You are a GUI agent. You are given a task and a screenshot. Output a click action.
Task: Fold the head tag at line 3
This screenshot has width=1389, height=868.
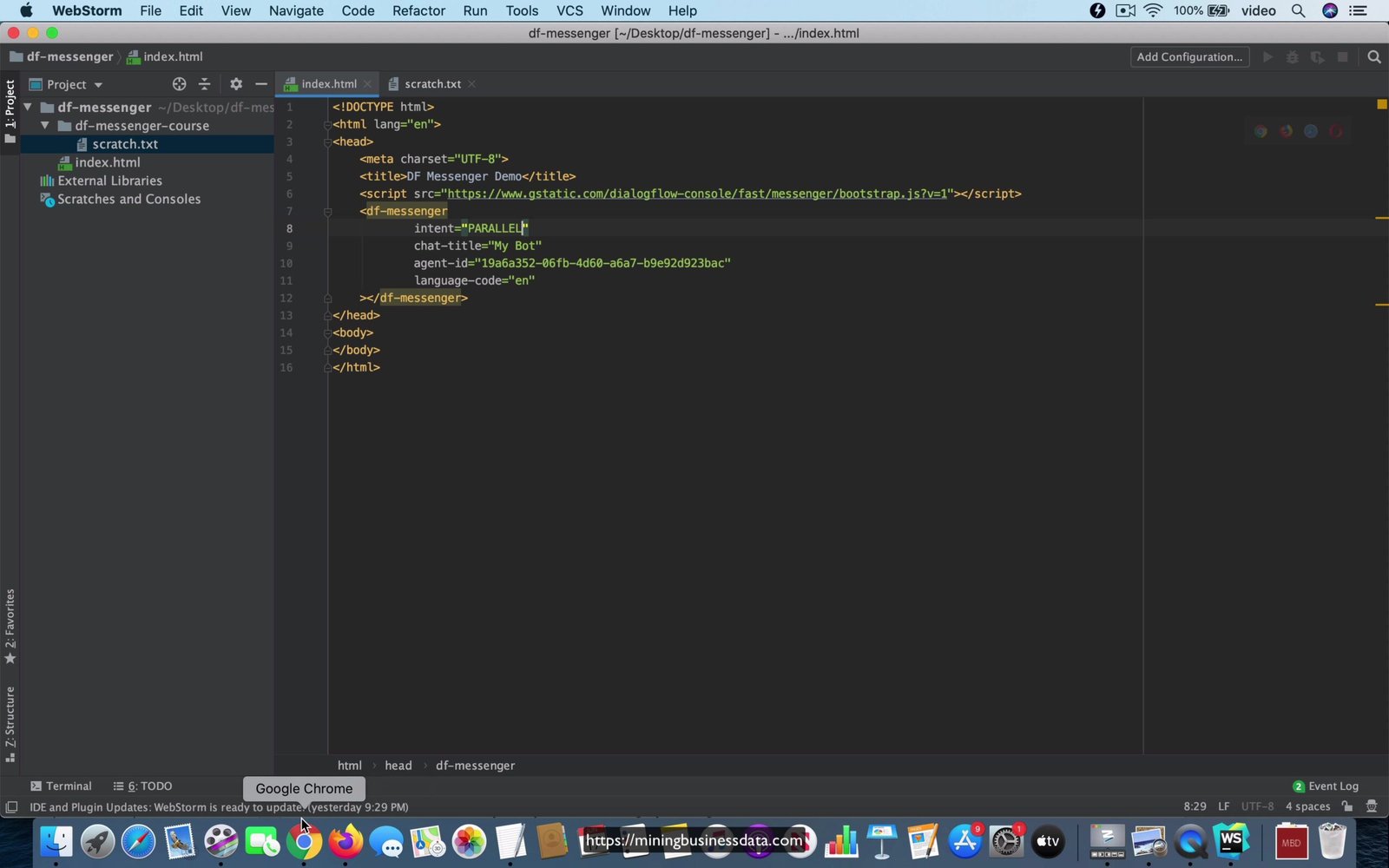click(327, 141)
